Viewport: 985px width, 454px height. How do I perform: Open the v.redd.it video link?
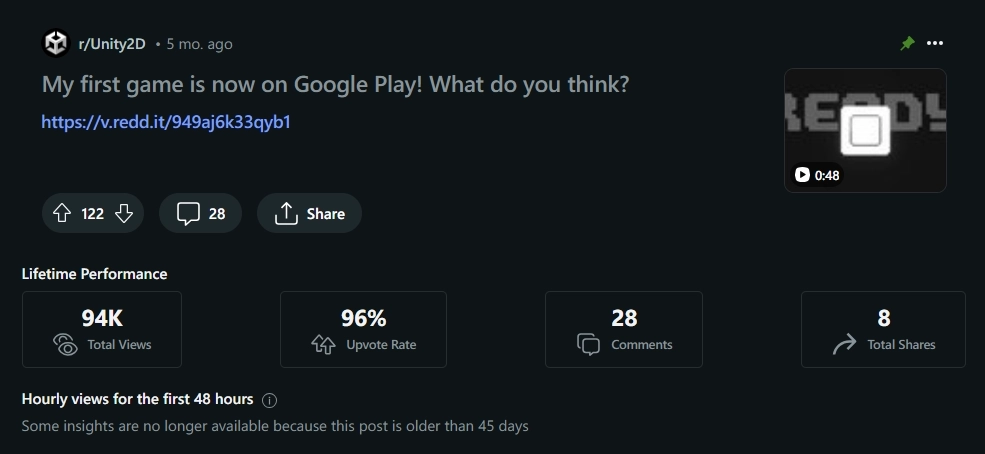click(166, 122)
